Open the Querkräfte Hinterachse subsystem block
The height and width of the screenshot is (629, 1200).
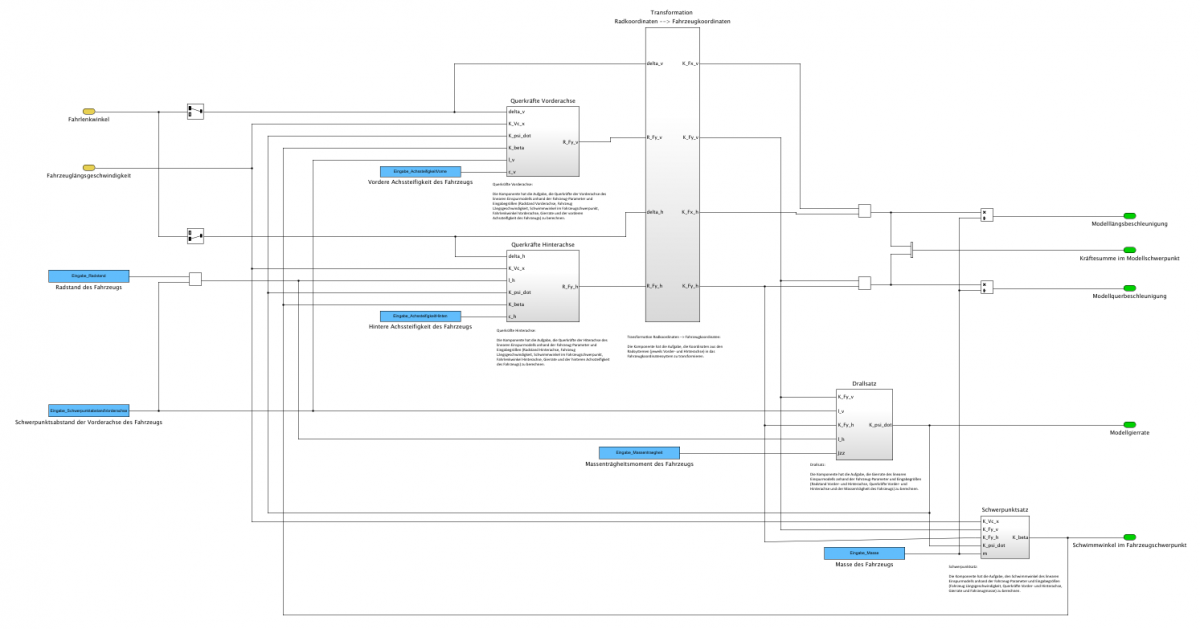click(x=543, y=286)
